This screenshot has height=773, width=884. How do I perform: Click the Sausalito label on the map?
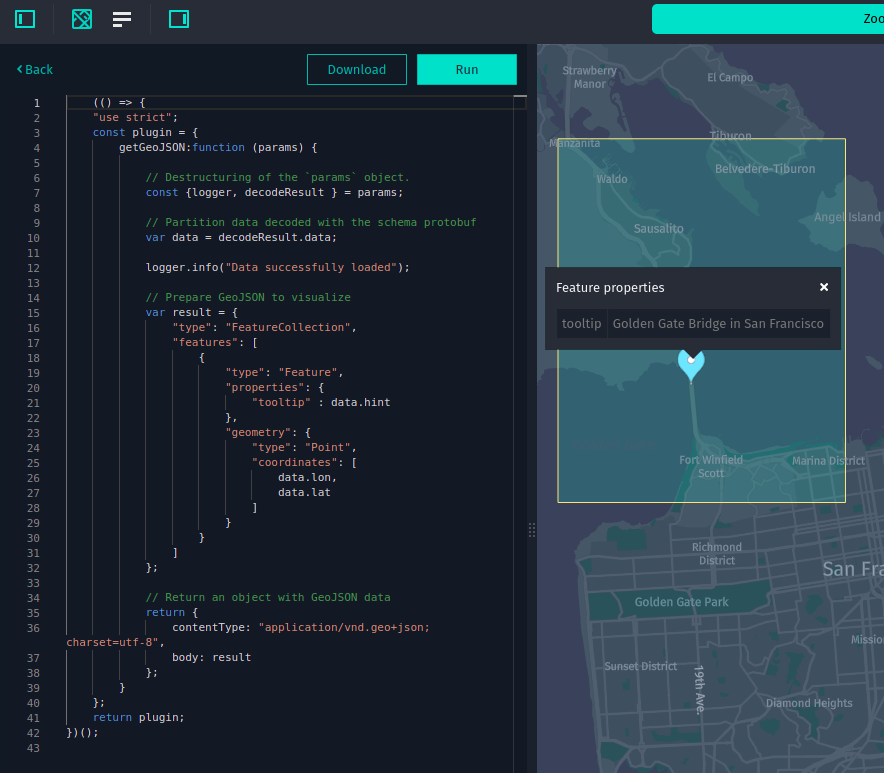[658, 228]
